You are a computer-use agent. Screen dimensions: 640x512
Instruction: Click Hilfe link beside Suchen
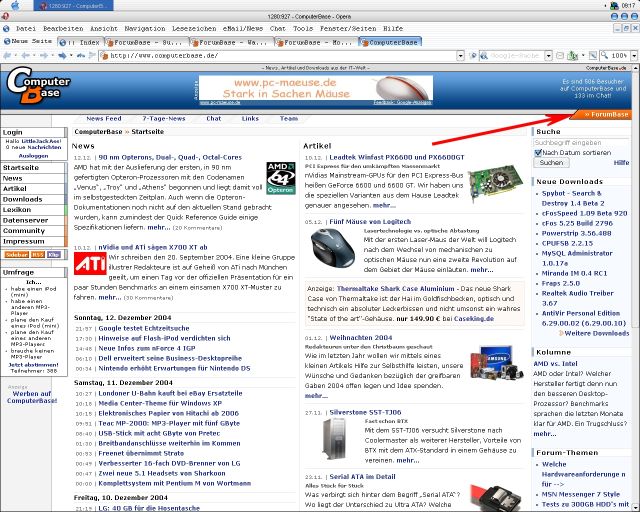pos(621,163)
